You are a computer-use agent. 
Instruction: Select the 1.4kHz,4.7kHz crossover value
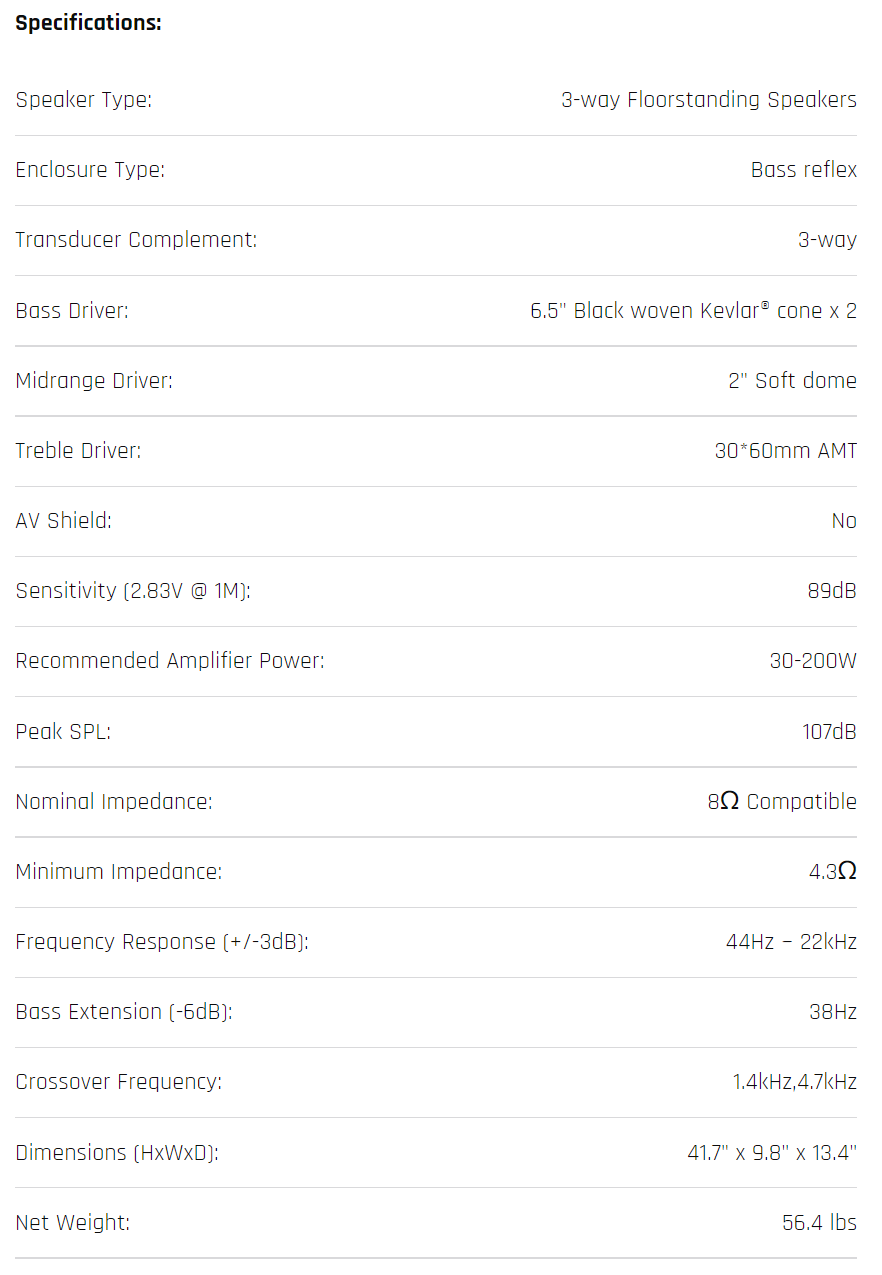794,1082
